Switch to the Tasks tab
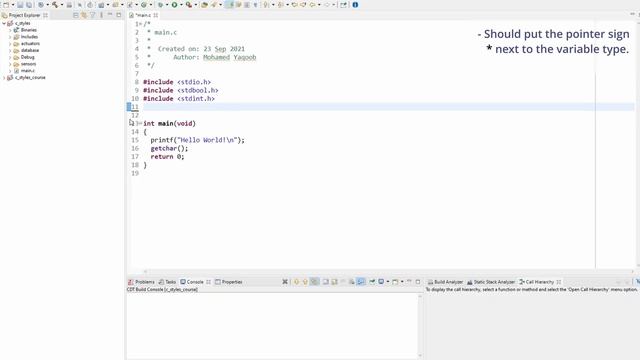 (167, 282)
